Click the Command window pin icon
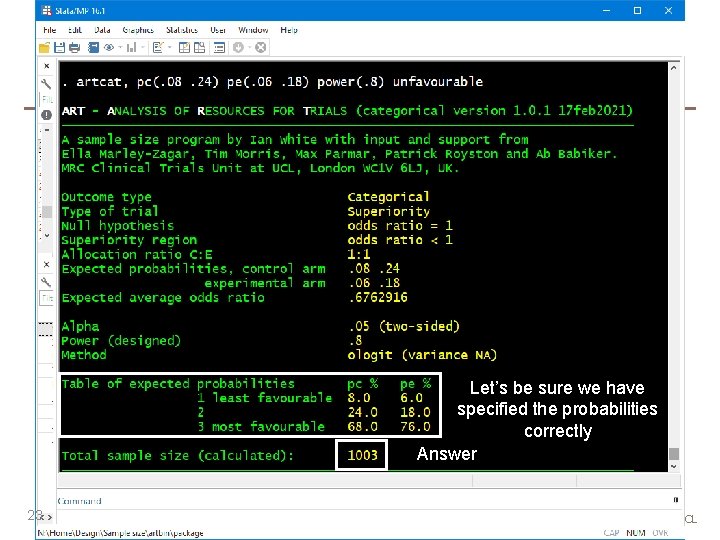The height and width of the screenshot is (540, 720). (675, 500)
